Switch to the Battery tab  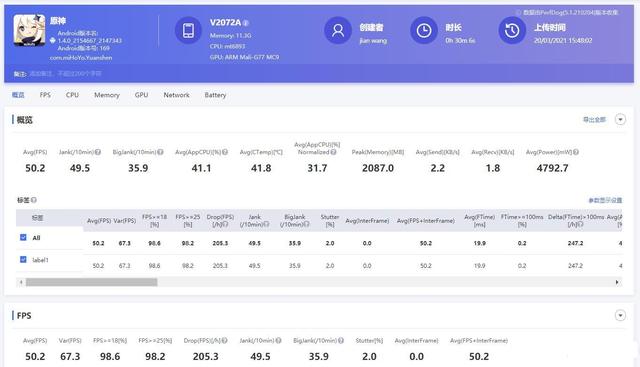pos(215,95)
